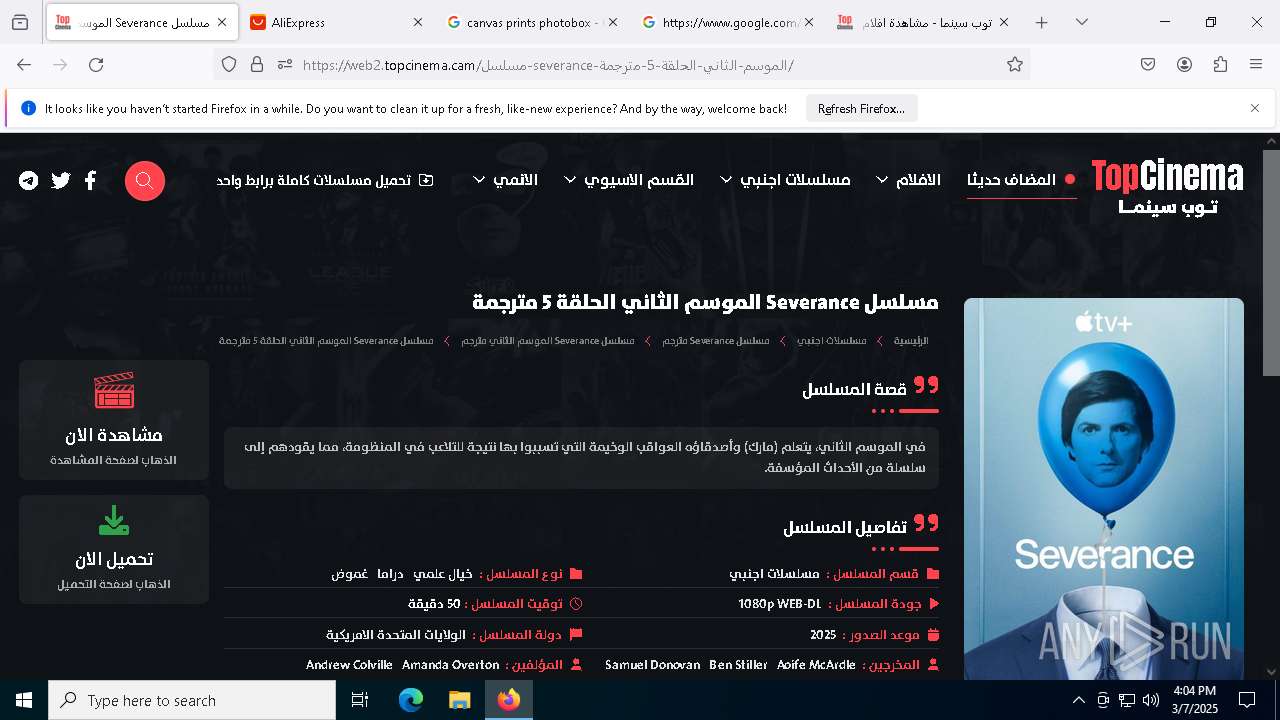Open the دراما genre link

pos(390,574)
